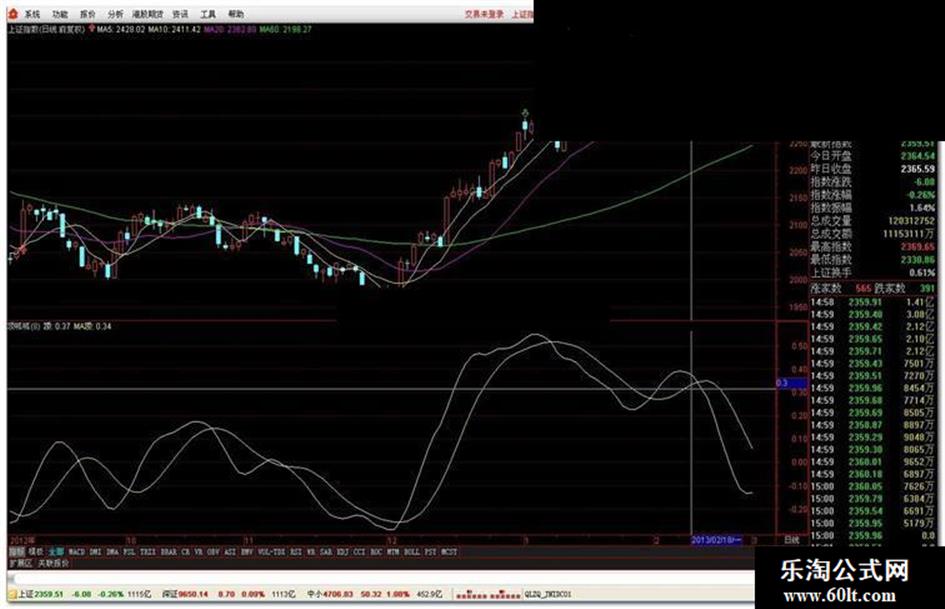Select the 指标 tab

[16, 552]
